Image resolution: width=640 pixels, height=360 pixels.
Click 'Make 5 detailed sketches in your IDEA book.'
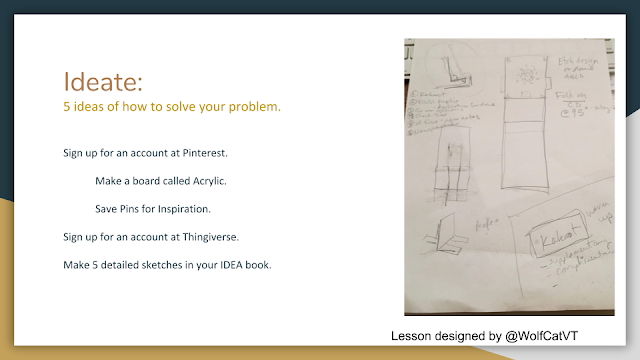click(167, 265)
